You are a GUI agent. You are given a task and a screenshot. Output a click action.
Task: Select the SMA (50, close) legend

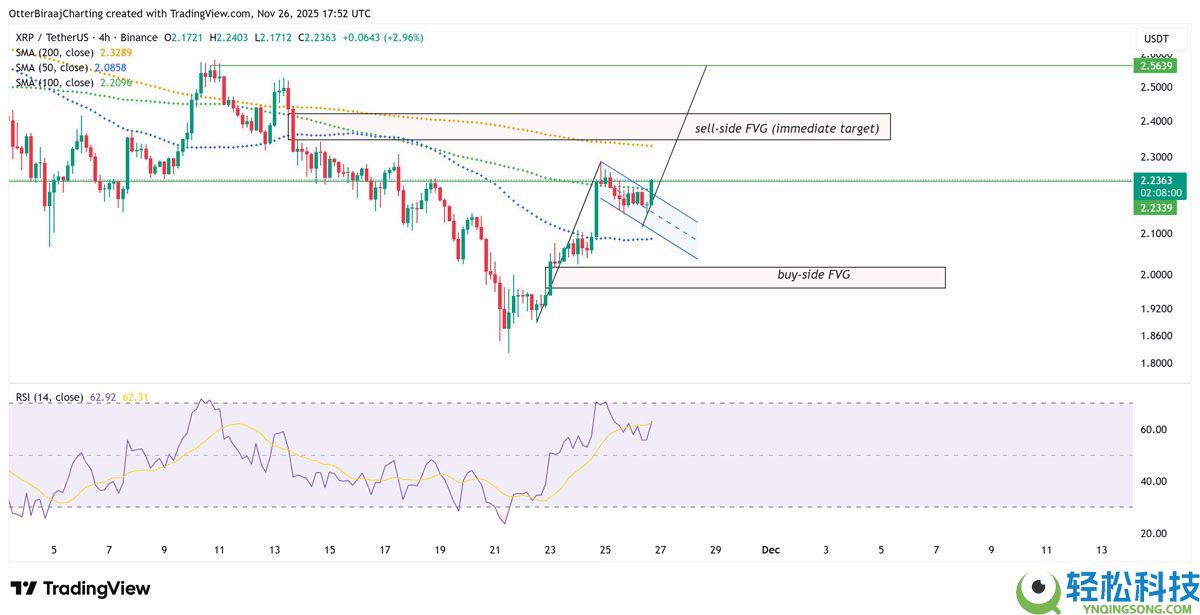click(53, 67)
